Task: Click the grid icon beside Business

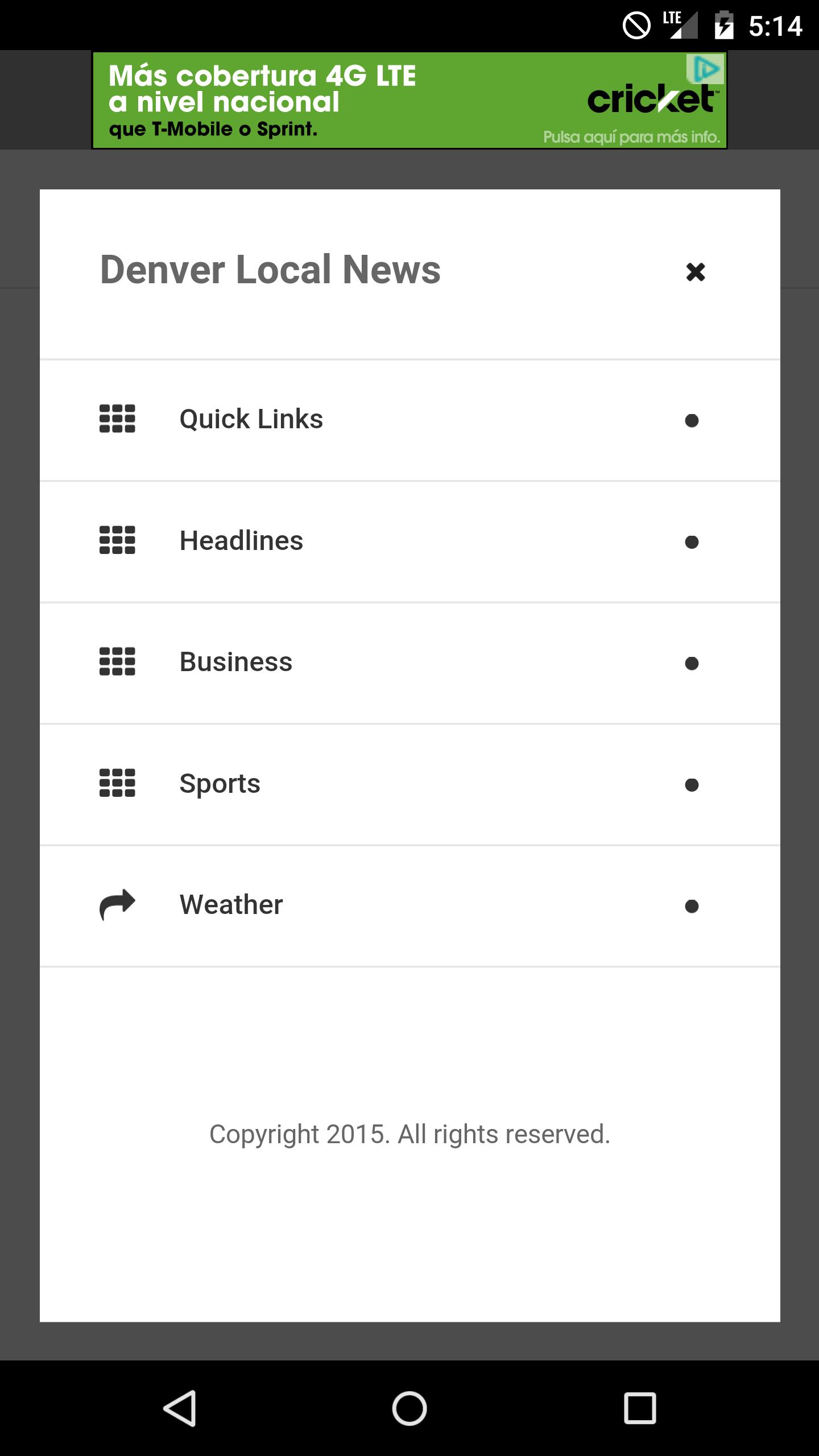Action: [117, 662]
